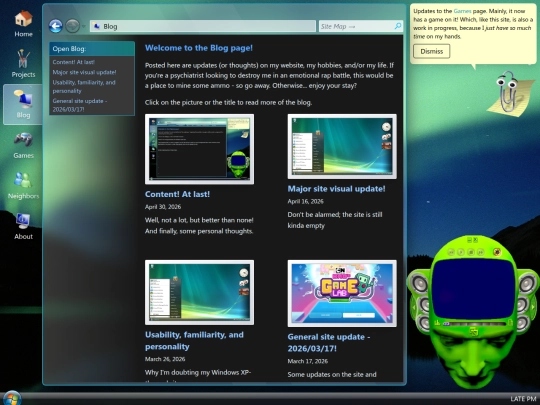Viewport: 540px width, 405px height.
Task: Click the 'April 16, 2026' post date
Action: 305,201
